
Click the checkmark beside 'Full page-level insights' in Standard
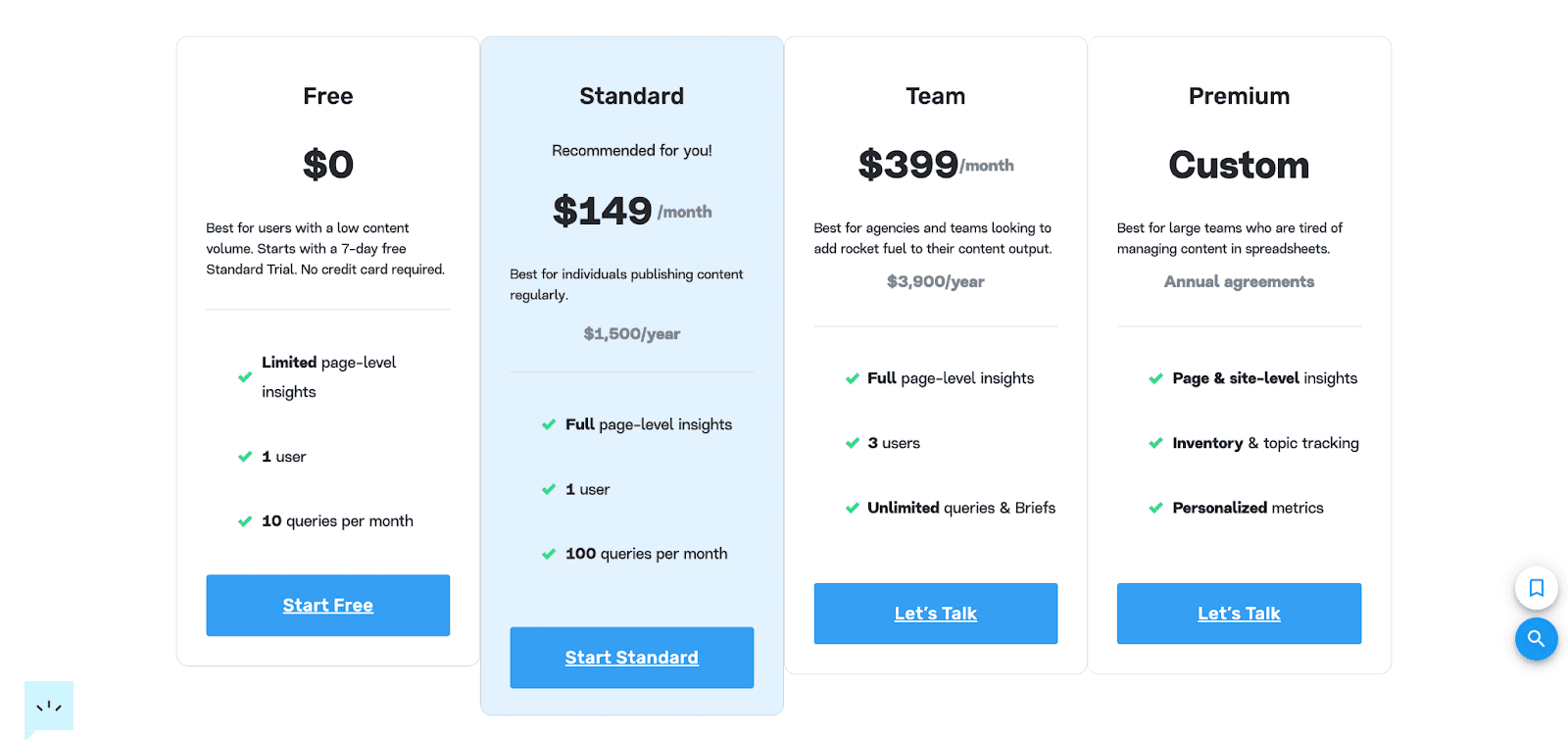(x=549, y=424)
